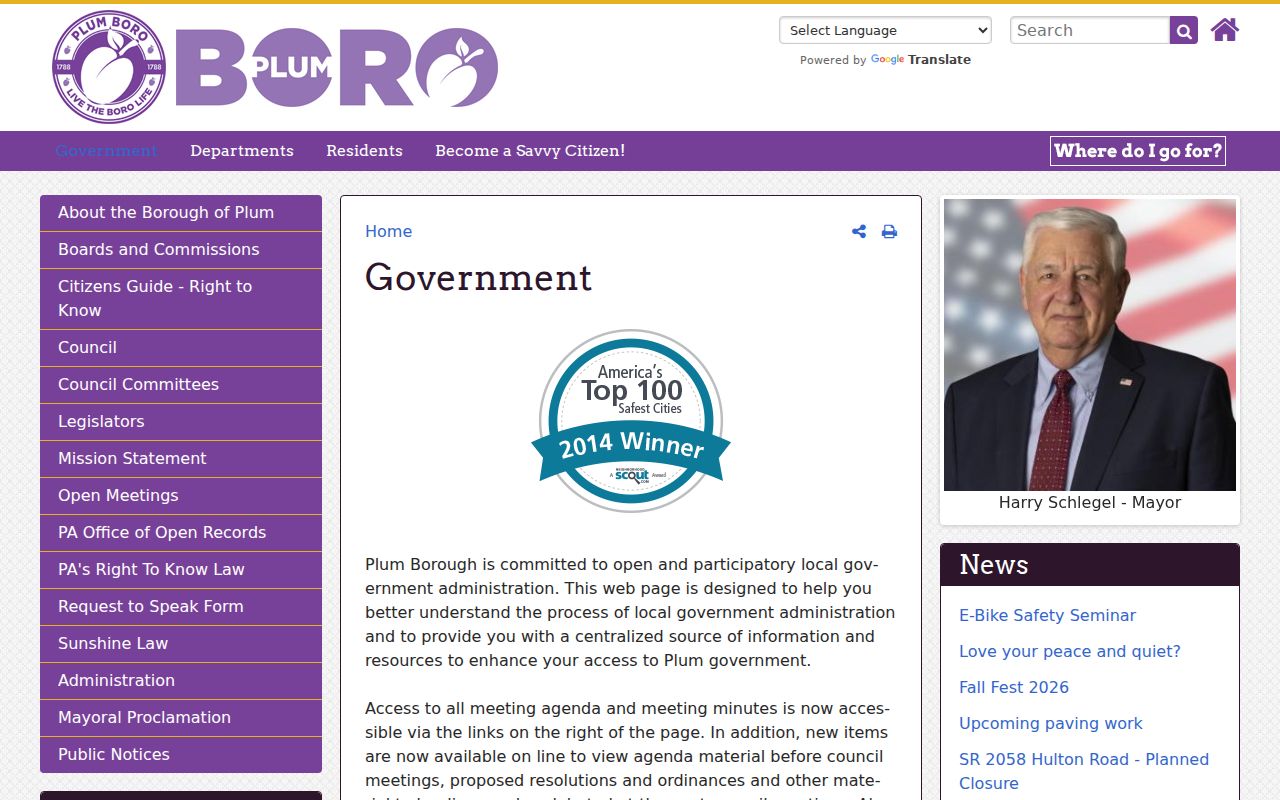1280x800 pixels.
Task: Click the Home breadcrumb link
Action: 388,232
